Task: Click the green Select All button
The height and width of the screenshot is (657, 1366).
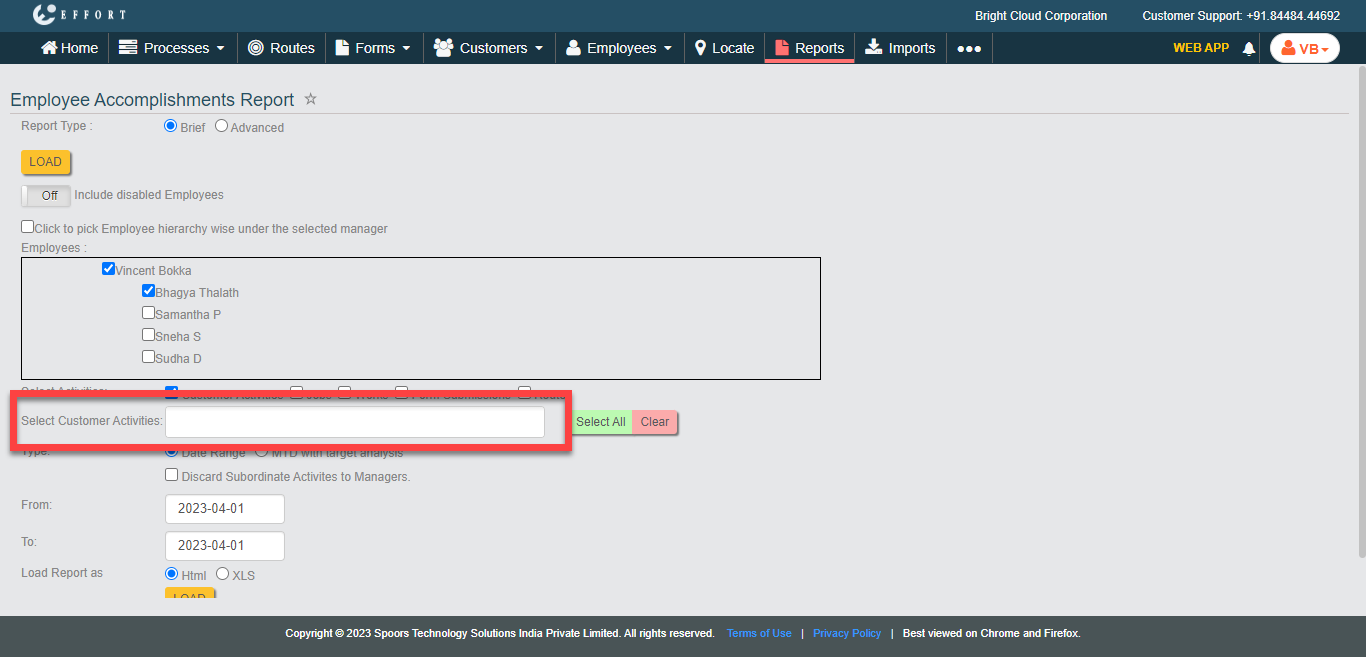Action: 600,422
